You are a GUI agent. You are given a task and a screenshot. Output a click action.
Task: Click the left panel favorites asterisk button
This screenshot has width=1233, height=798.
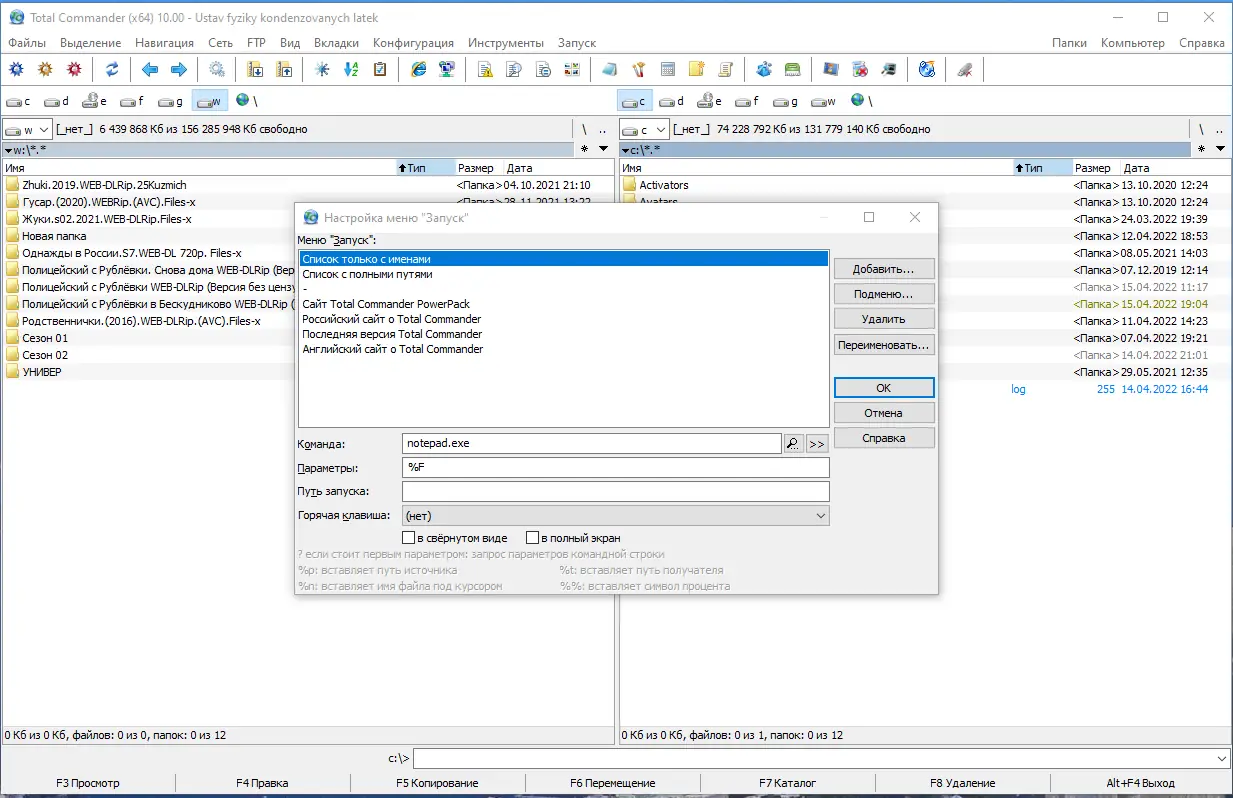click(584, 149)
